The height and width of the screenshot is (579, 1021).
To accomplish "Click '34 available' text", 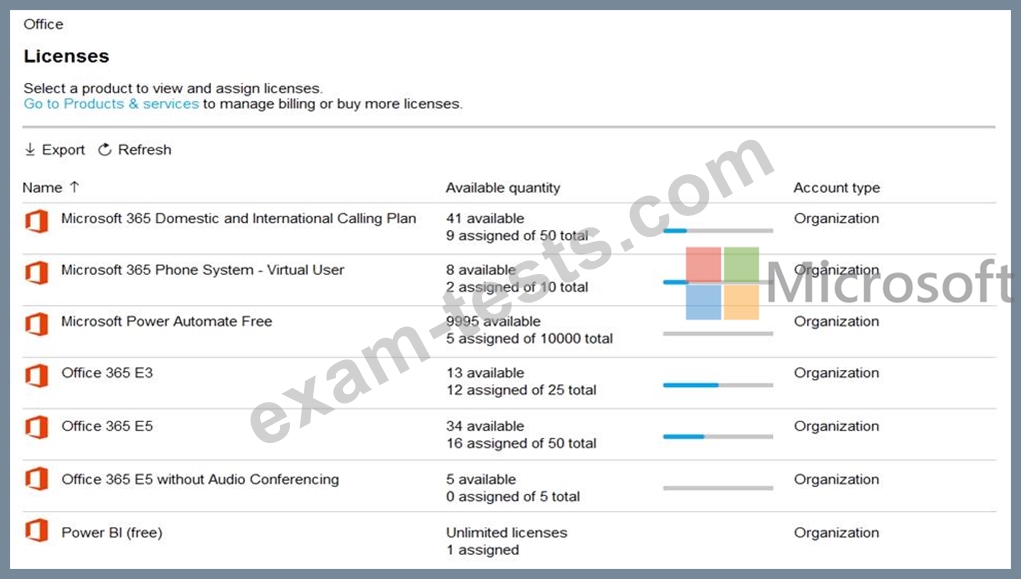I will pos(485,426).
